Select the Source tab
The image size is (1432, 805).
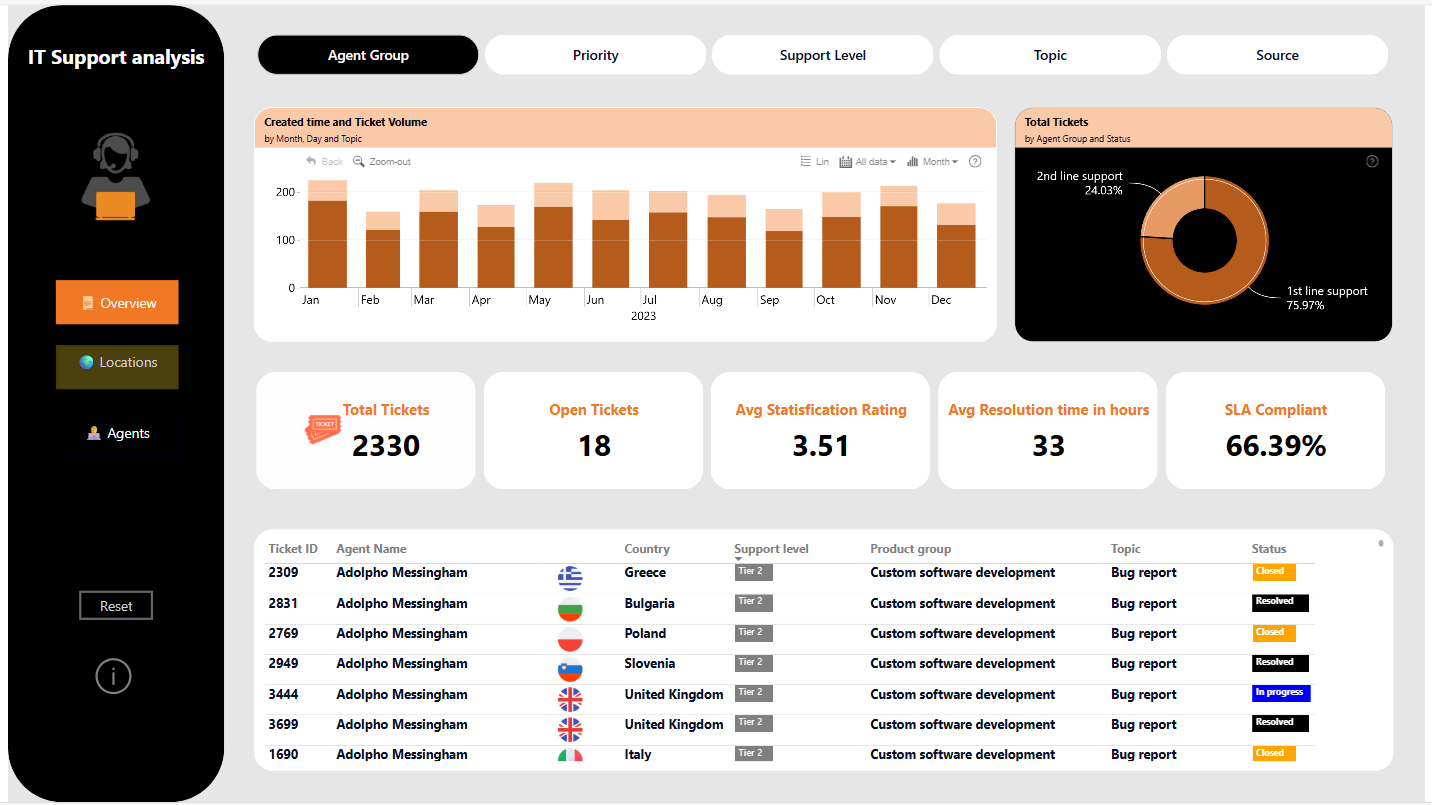pyautogui.click(x=1277, y=56)
